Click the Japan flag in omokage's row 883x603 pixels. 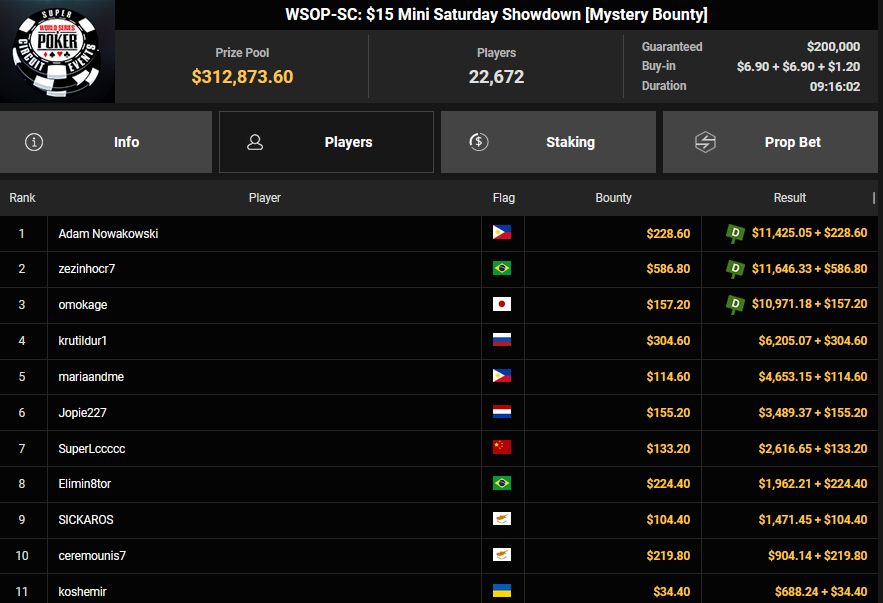coord(502,305)
